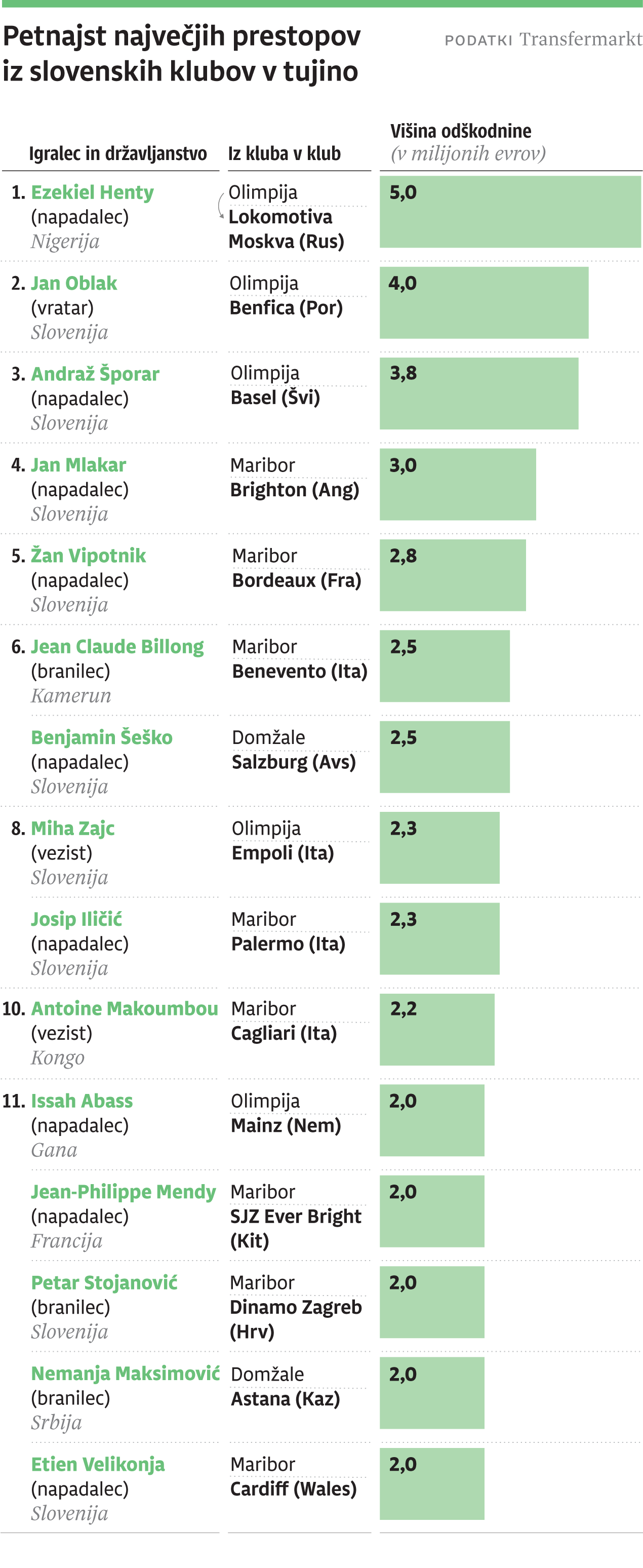Screen dimensions: 643x1568
Task: Click the Antoine Makoumbou player name
Action: [125, 1008]
